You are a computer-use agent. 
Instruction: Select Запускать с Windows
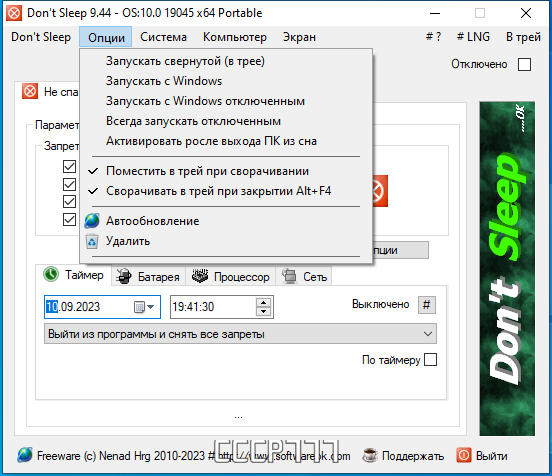(x=226, y=81)
